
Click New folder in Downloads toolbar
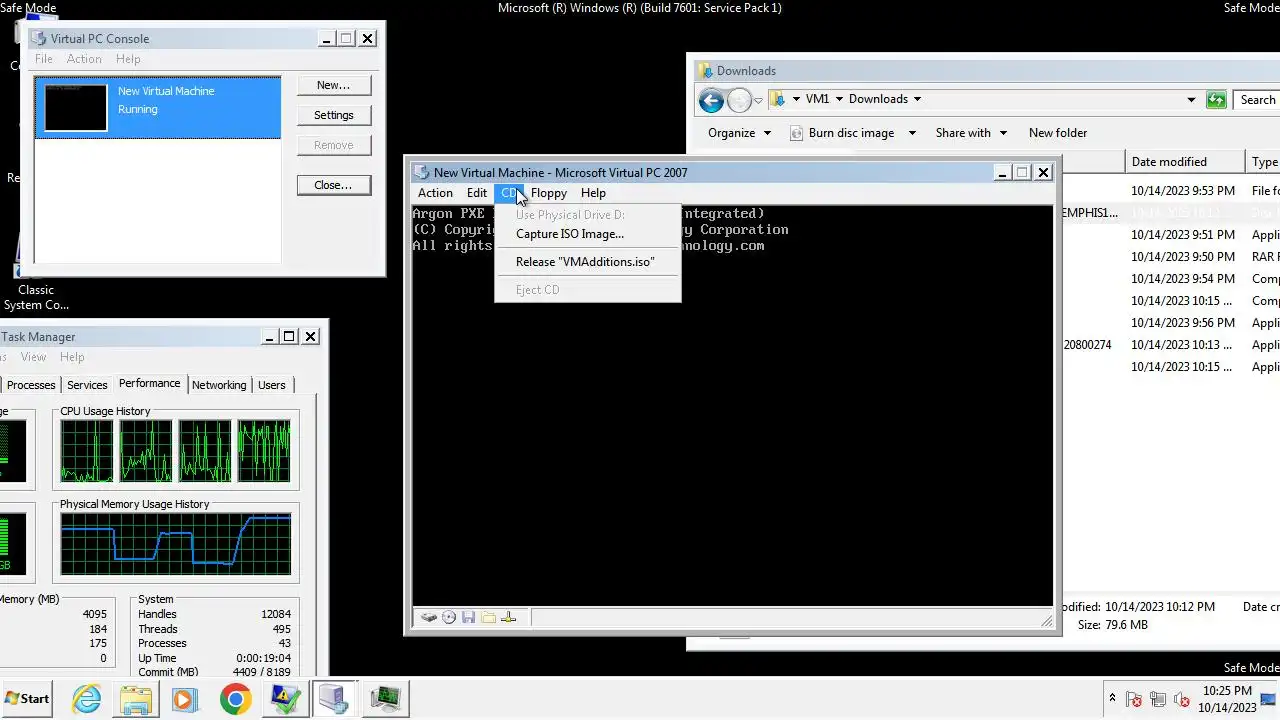1058,133
